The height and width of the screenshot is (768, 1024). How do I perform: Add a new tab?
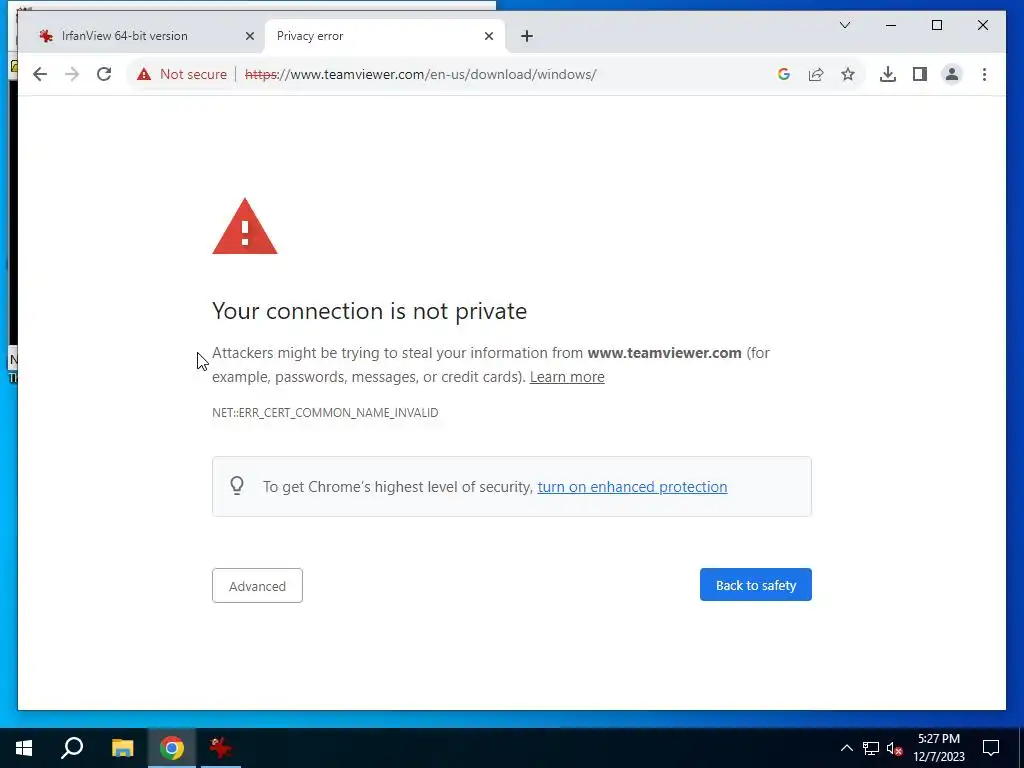527,37
